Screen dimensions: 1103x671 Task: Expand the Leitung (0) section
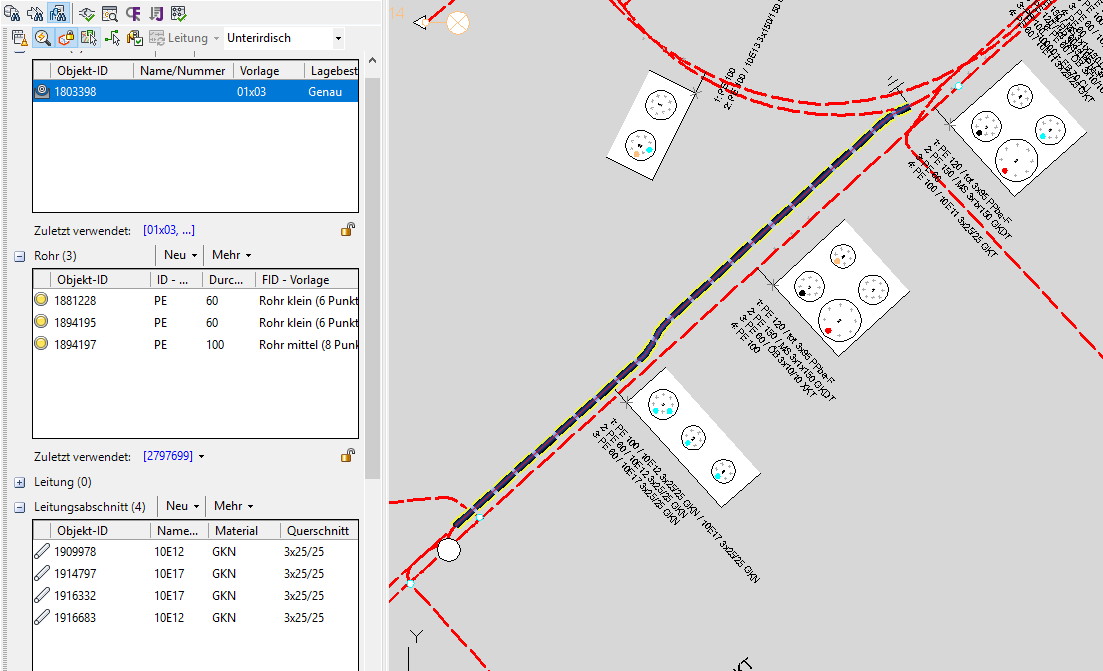click(x=20, y=483)
